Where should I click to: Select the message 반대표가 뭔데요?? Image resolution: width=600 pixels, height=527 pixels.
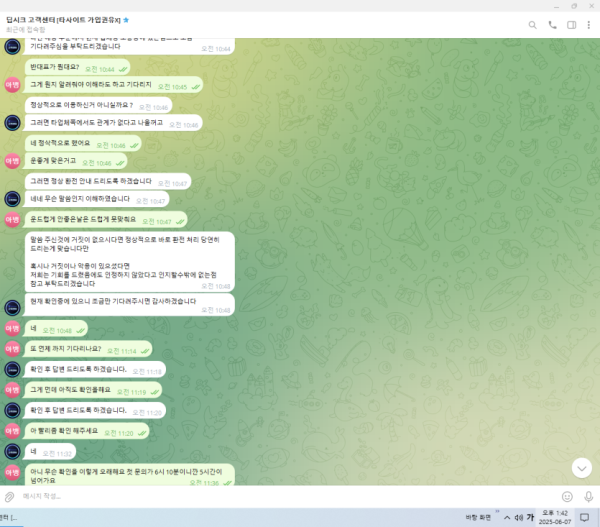tap(77, 67)
